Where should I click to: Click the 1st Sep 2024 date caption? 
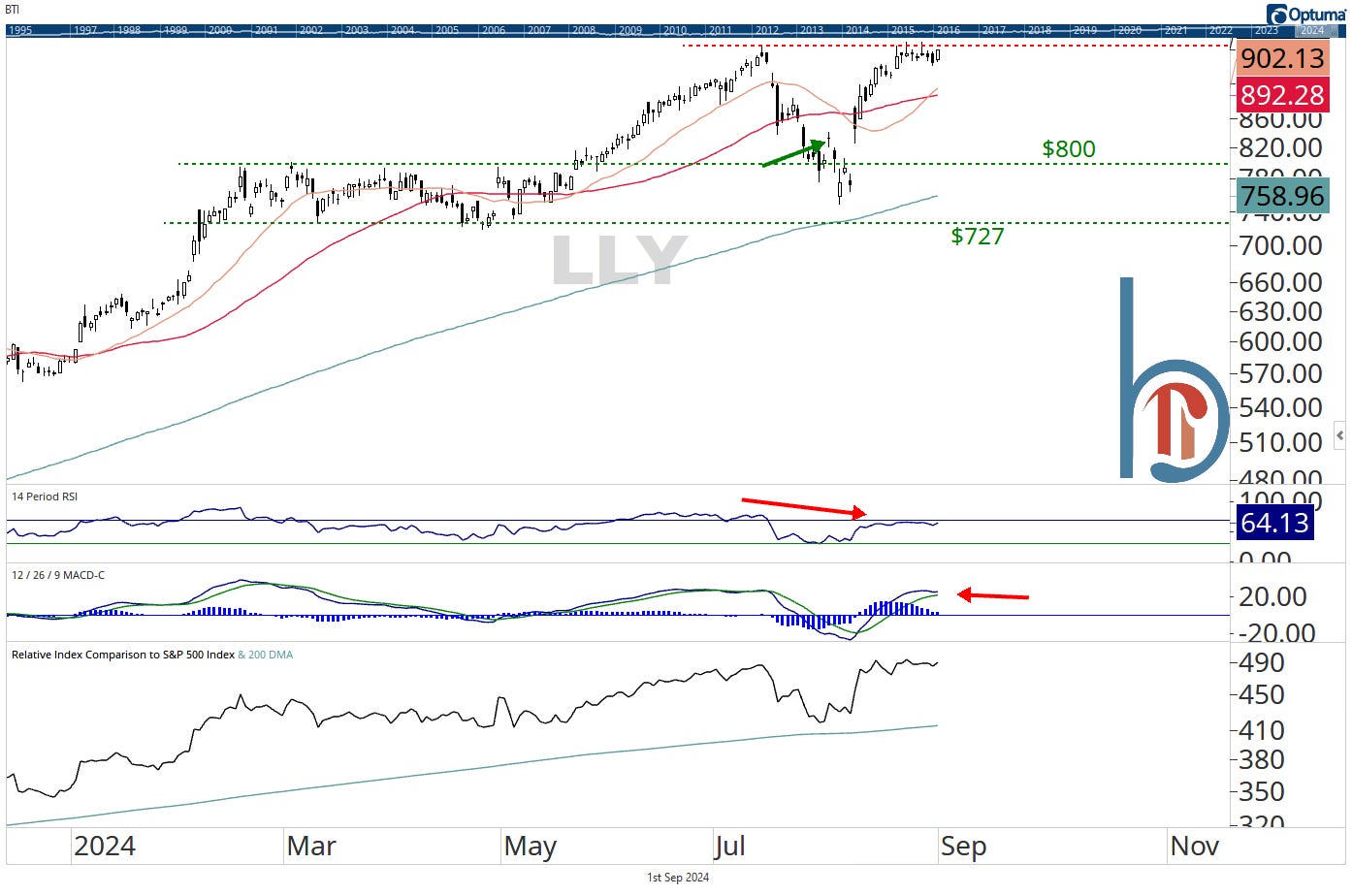[678, 878]
